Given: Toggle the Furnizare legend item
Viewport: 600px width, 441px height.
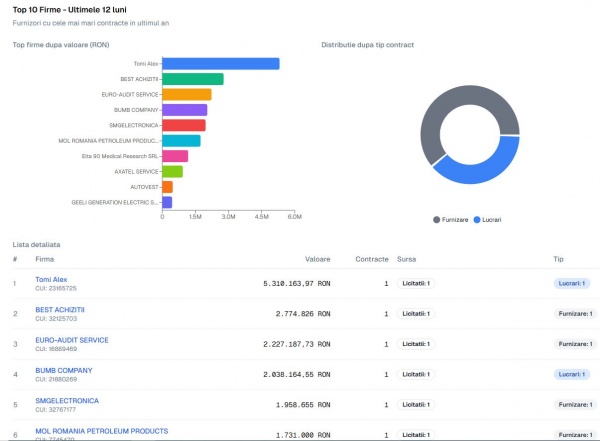Looking at the screenshot, I should [452, 219].
